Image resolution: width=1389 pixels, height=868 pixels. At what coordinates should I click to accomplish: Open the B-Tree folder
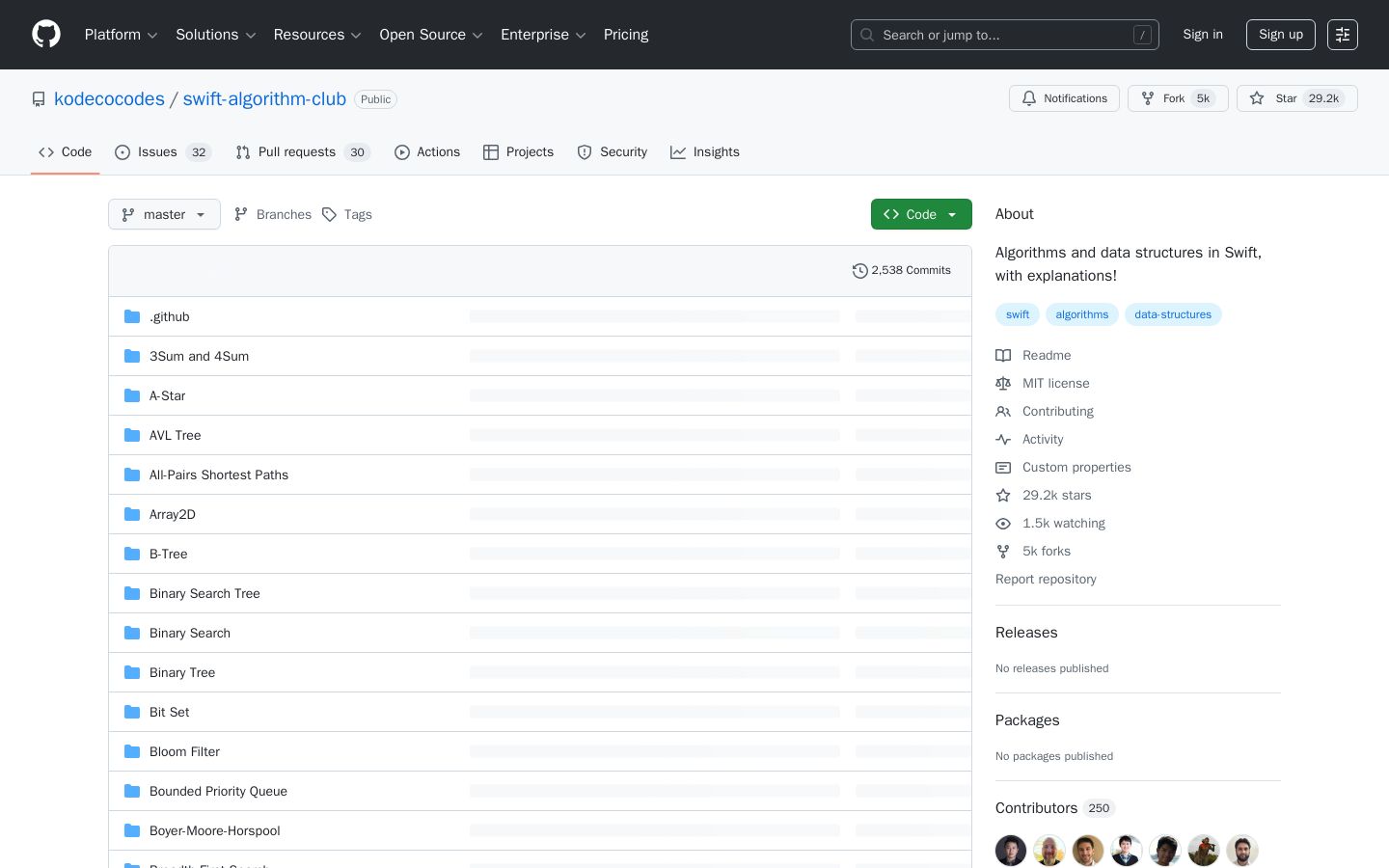coord(169,554)
